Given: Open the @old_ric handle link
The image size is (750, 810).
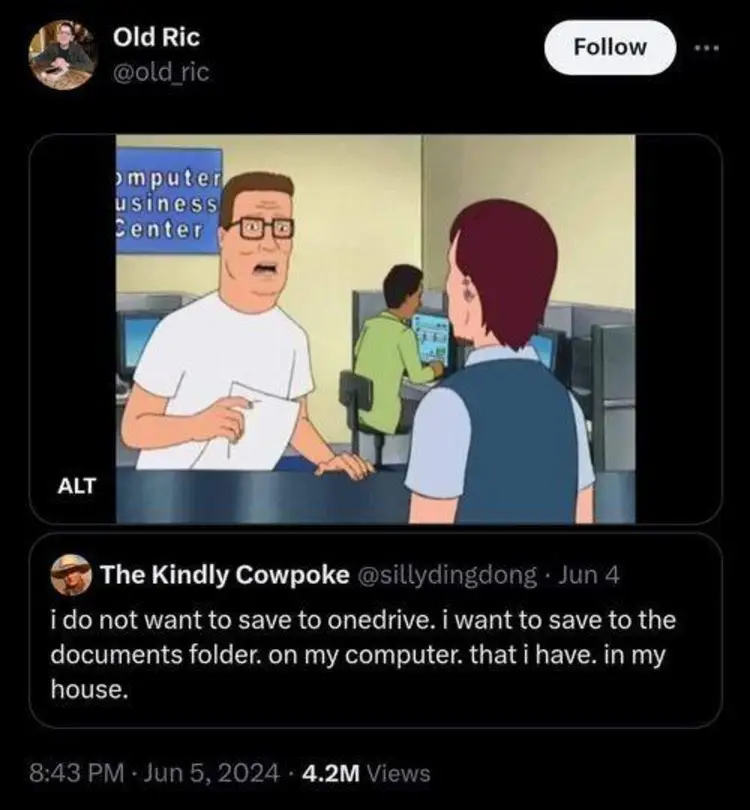Looking at the screenshot, I should [161, 71].
